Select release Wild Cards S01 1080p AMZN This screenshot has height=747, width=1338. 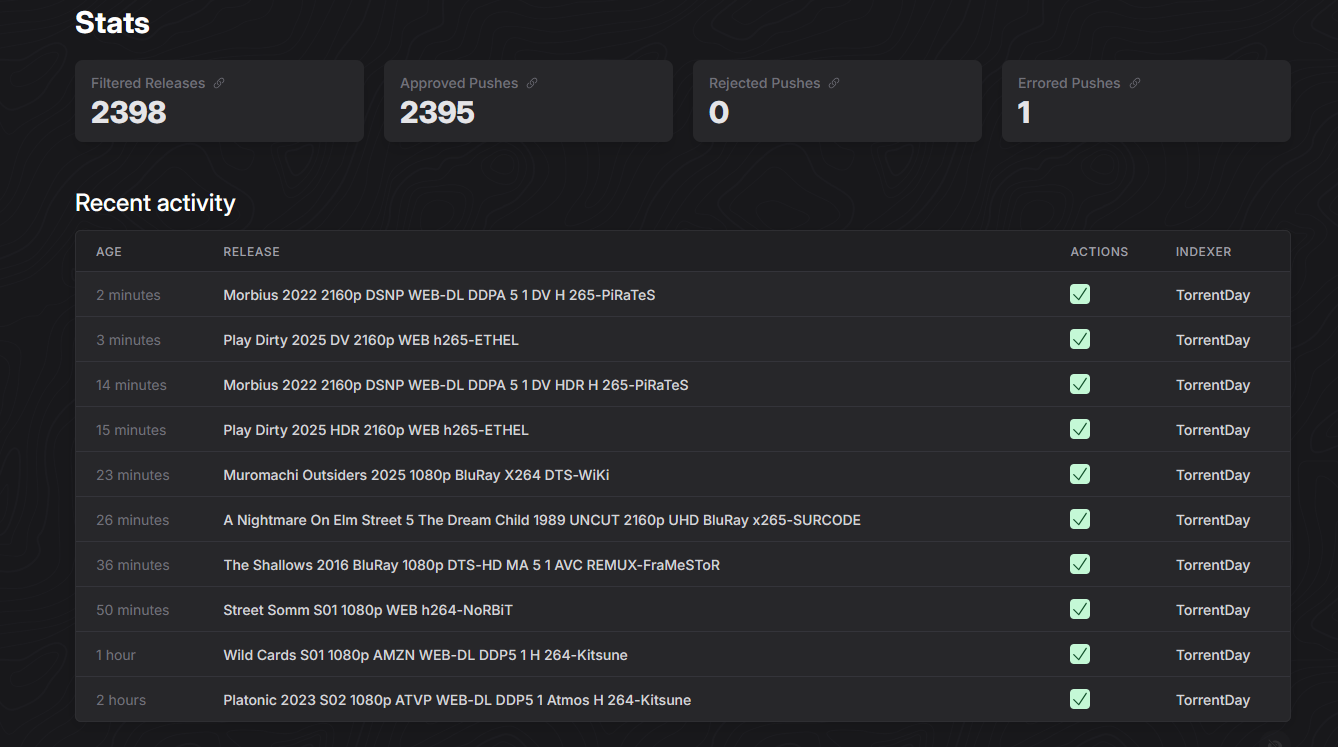click(x=426, y=655)
